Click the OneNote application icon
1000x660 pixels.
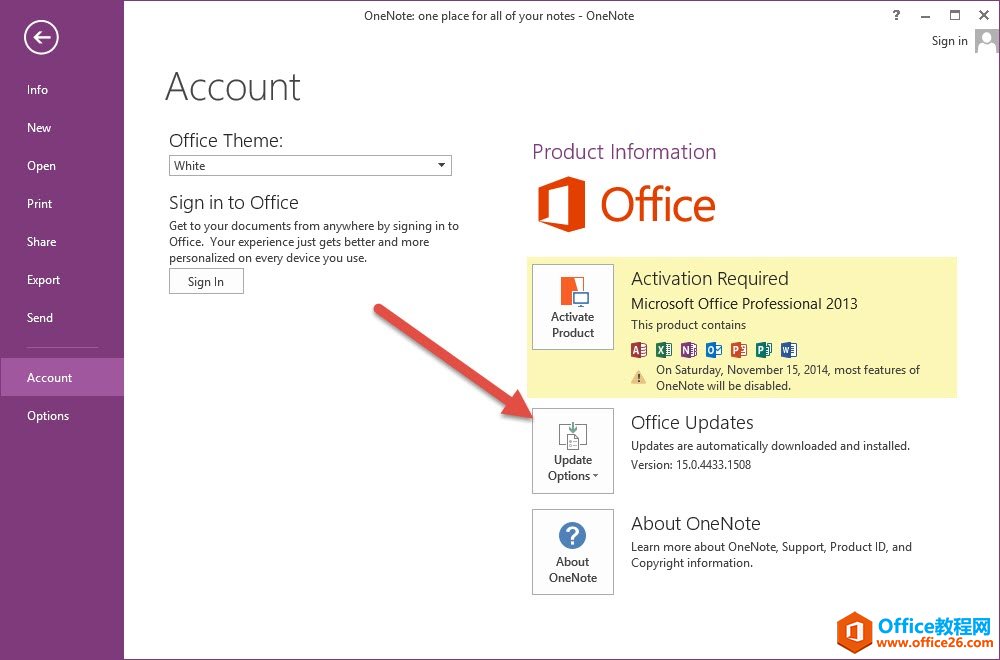pos(688,349)
